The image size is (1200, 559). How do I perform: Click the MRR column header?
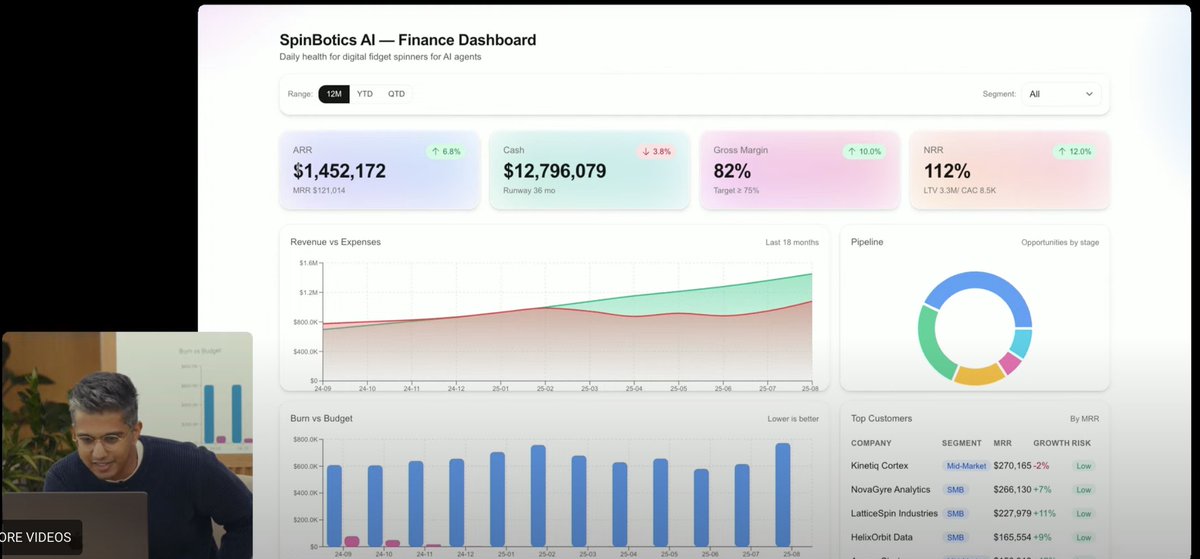tap(1002, 442)
